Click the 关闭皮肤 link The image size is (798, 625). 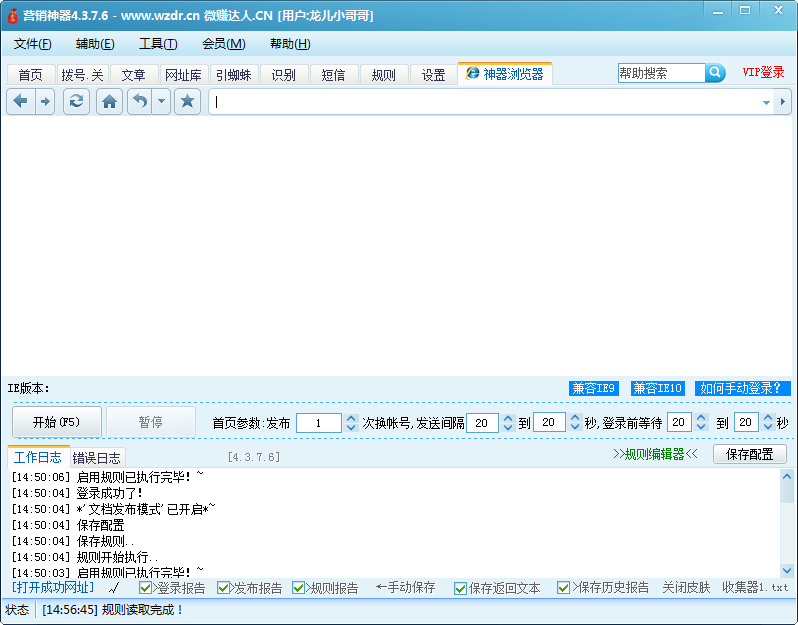pyautogui.click(x=686, y=587)
